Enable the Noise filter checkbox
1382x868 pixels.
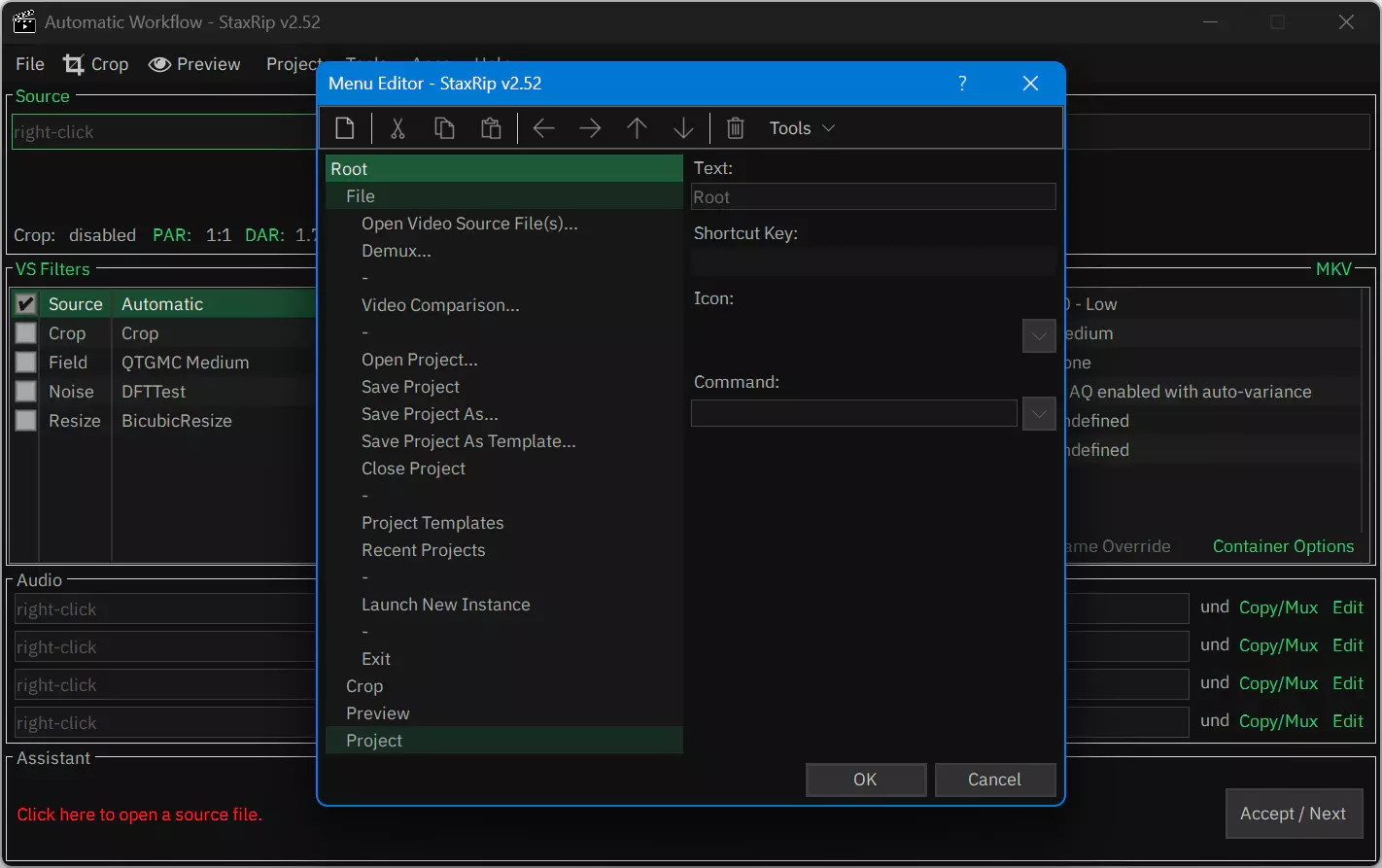tap(26, 392)
